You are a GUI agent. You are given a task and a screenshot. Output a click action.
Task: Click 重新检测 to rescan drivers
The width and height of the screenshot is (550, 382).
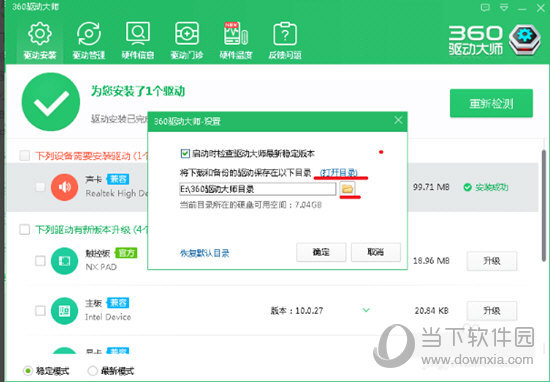[x=491, y=103]
